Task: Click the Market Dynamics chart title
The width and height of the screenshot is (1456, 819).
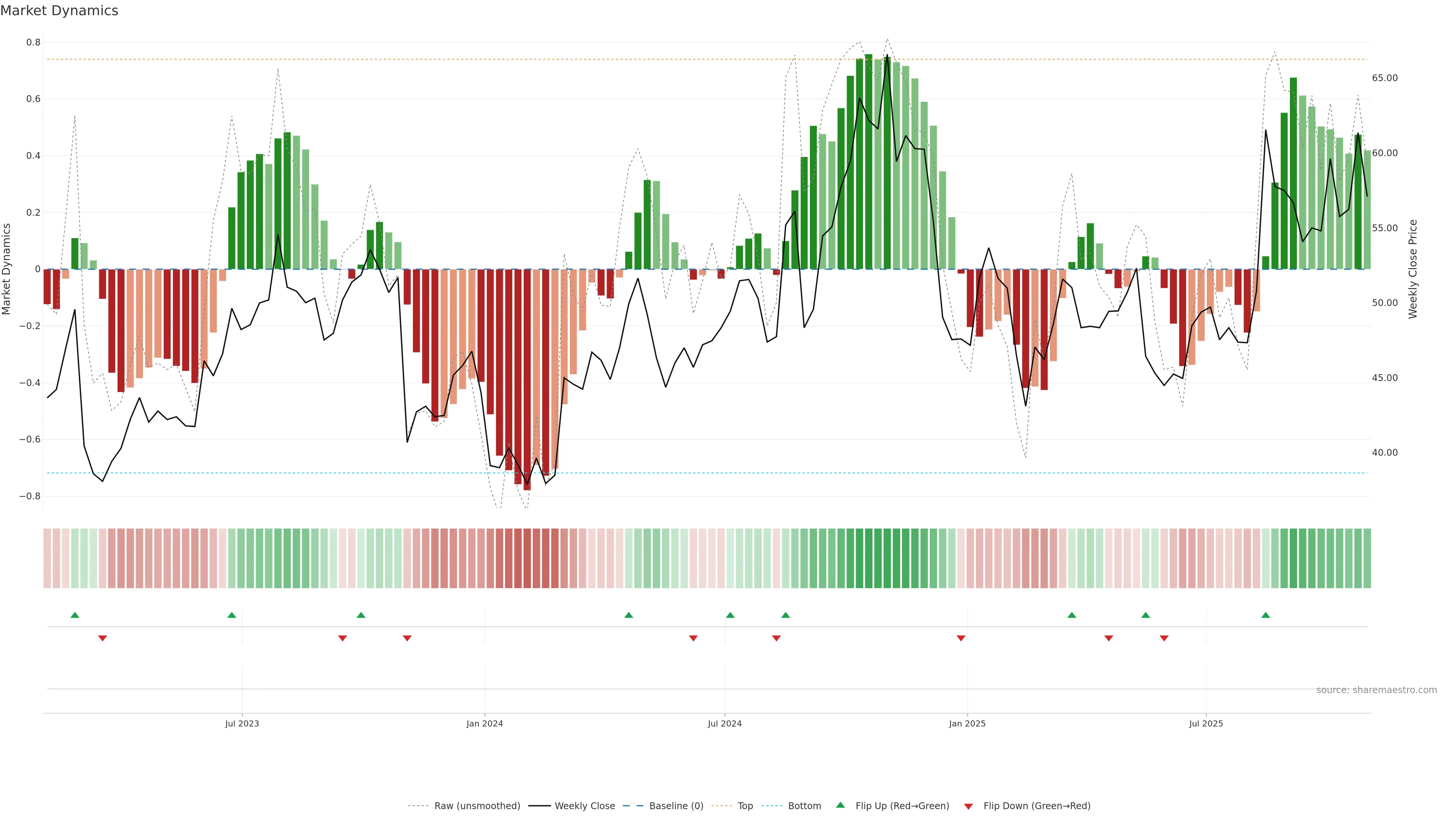Action: pos(60,11)
